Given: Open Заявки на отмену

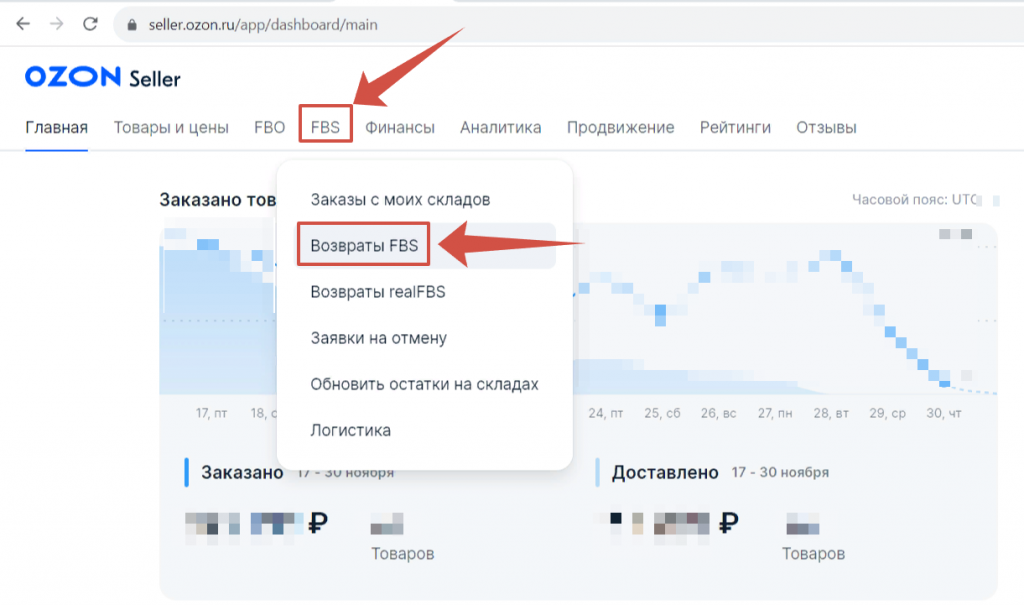Looking at the screenshot, I should (378, 338).
